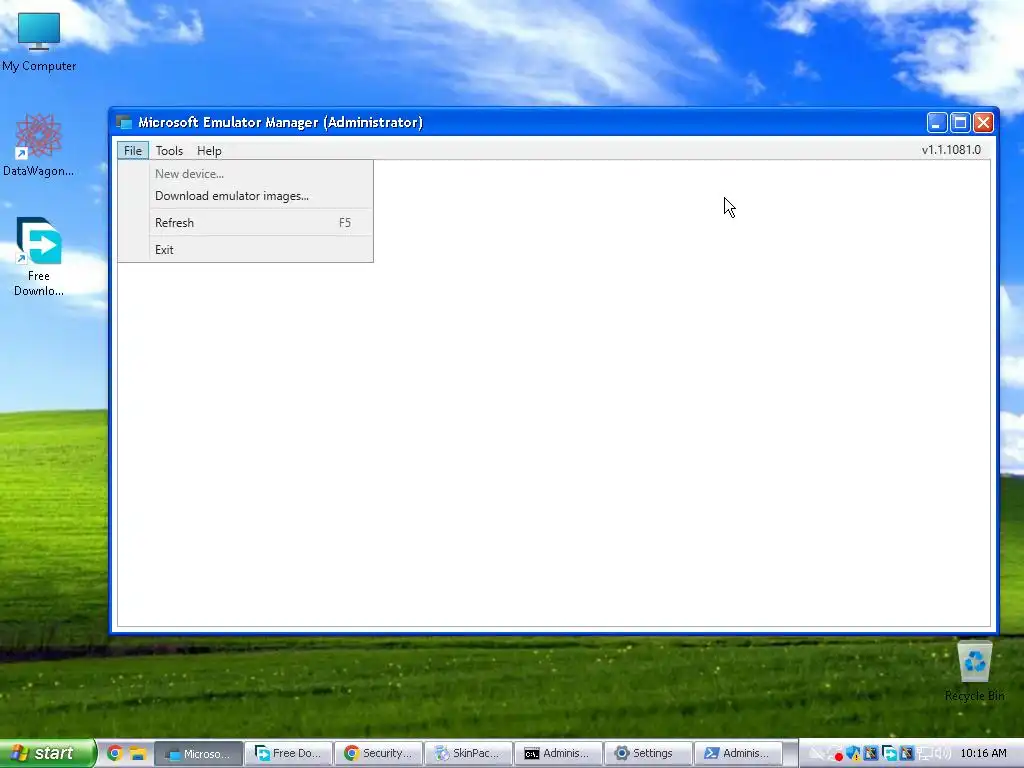This screenshot has height=768, width=1024.
Task: Close the Emulator Manager window
Action: pyautogui.click(x=984, y=122)
